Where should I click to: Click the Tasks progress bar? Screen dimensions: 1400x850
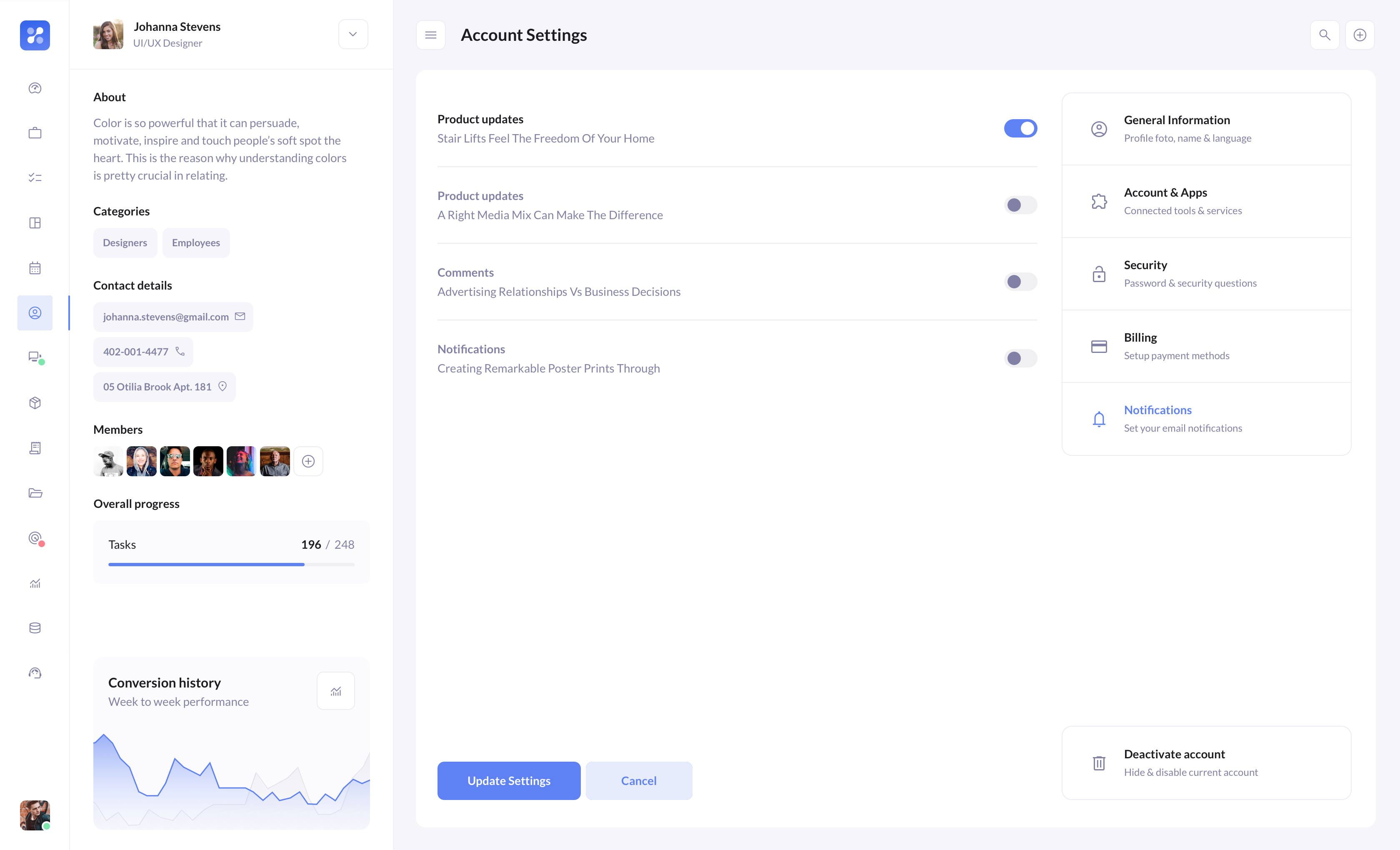[x=231, y=564]
